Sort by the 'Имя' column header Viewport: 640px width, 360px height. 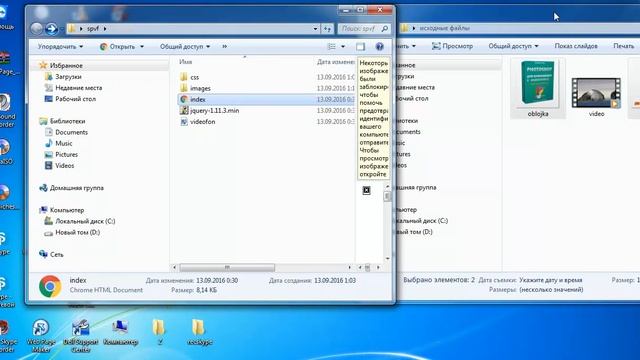pos(186,62)
